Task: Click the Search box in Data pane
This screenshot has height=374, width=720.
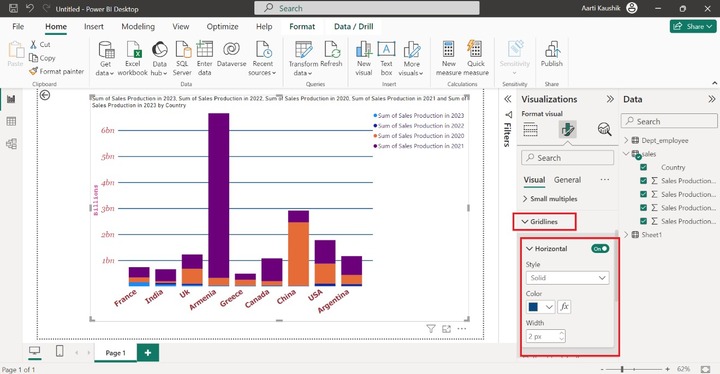Action: click(669, 121)
